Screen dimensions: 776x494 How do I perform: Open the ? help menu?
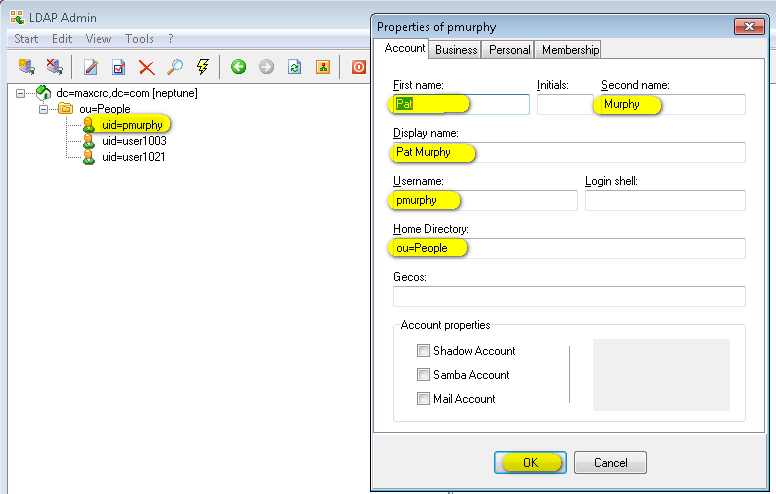pos(171,39)
